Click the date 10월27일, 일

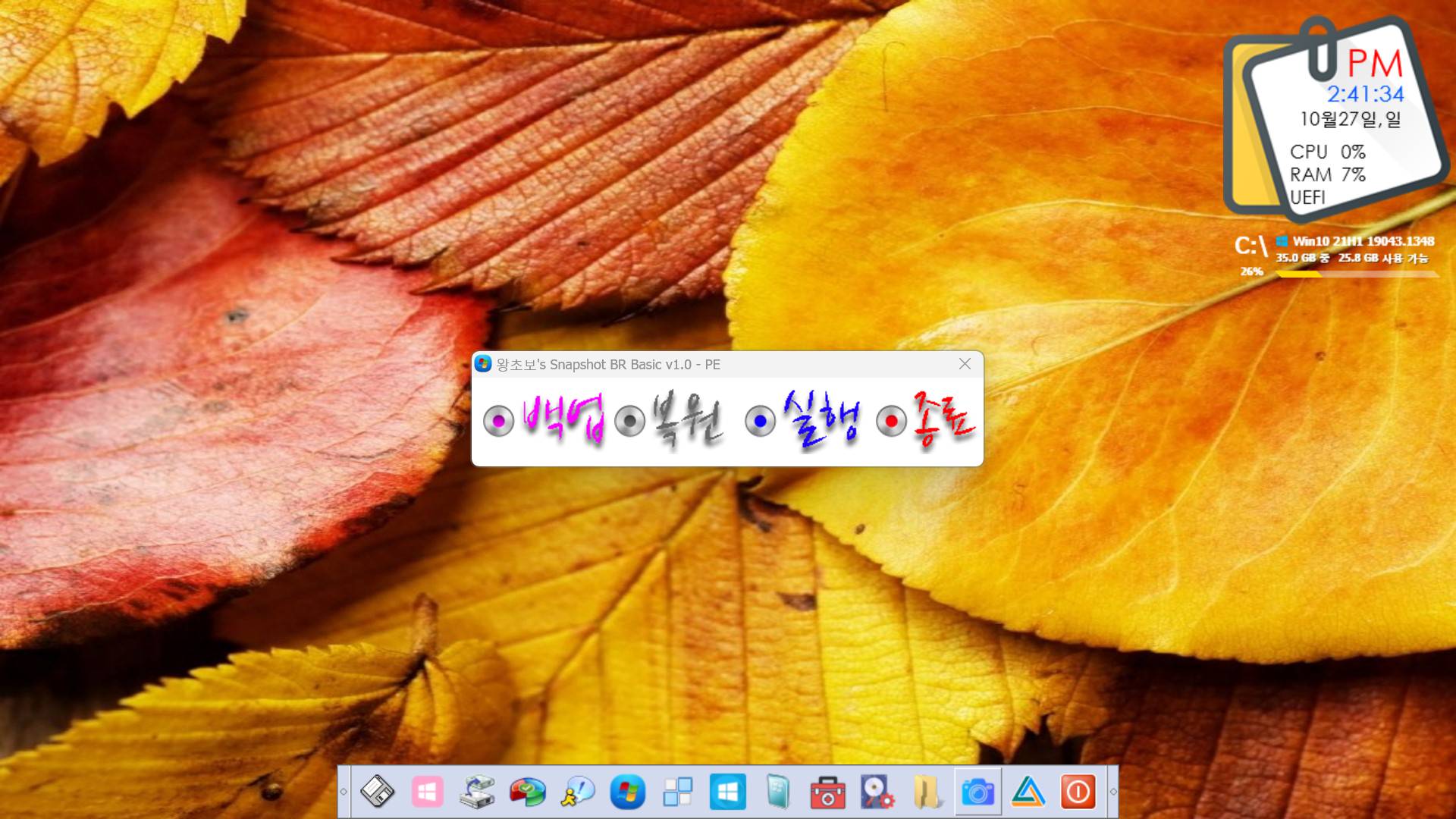point(1351,119)
